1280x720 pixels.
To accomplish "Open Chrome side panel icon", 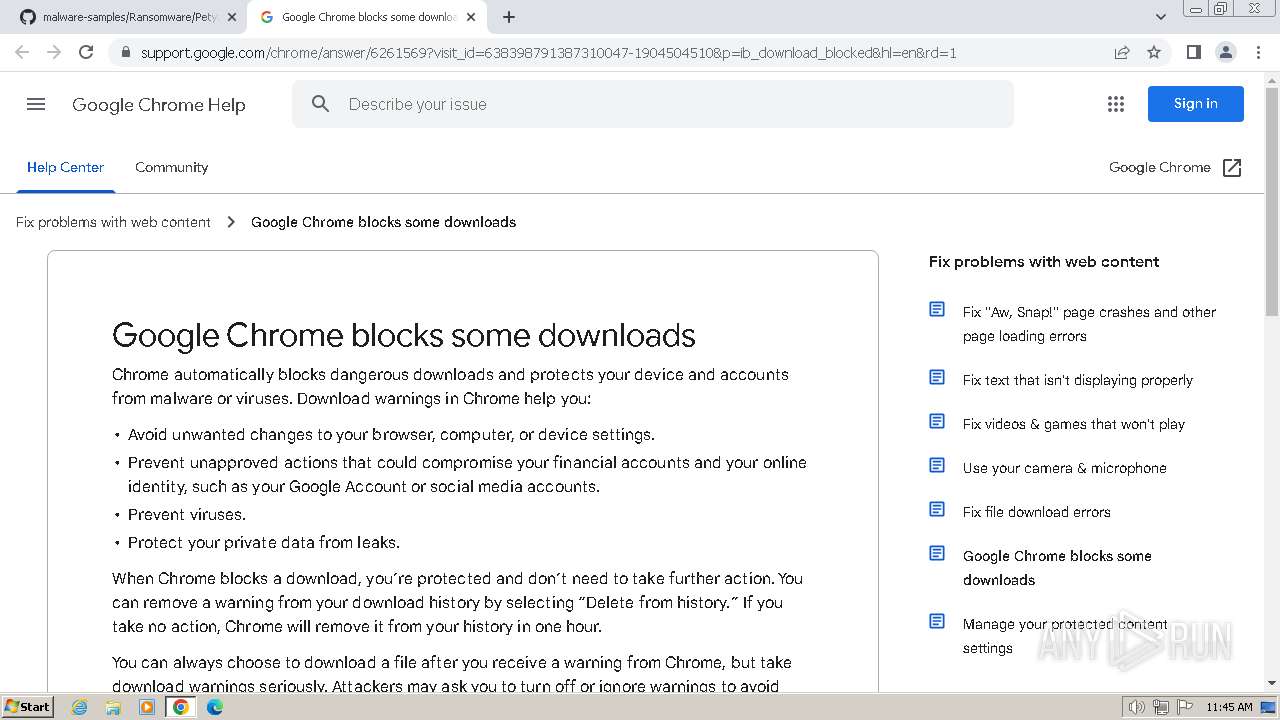I will click(1193, 52).
